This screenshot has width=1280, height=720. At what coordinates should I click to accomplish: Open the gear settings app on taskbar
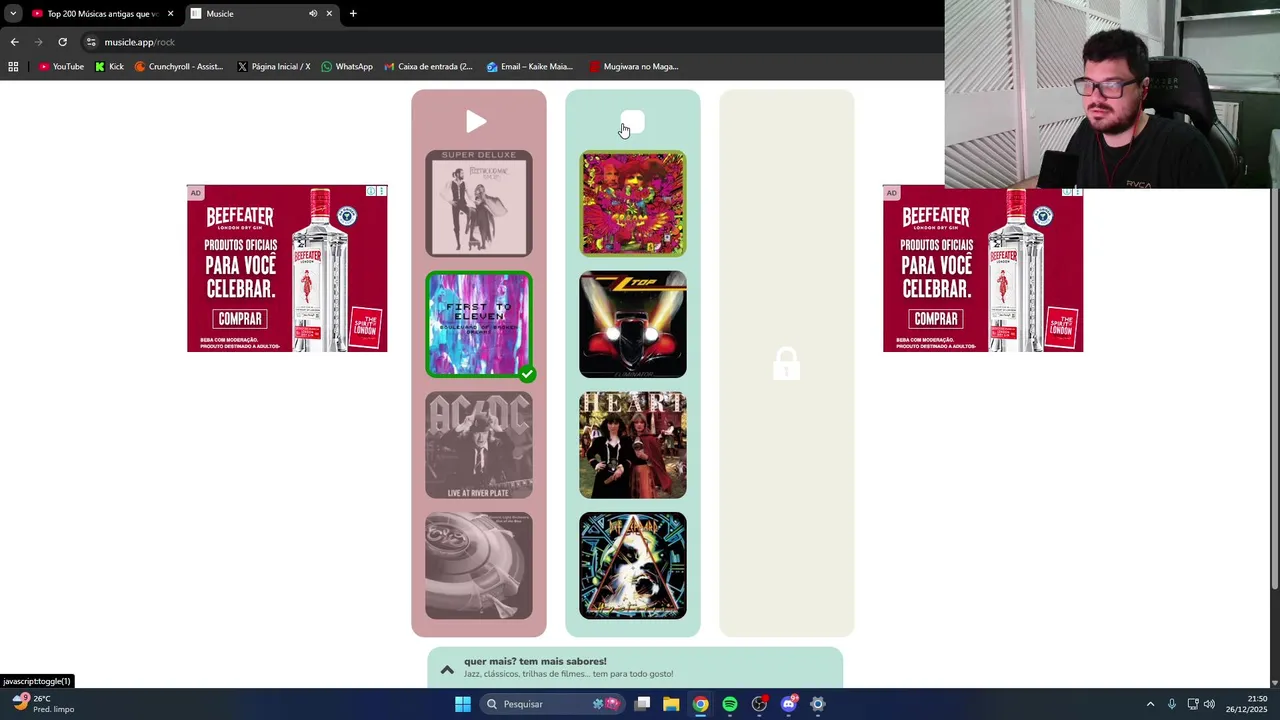point(818,704)
